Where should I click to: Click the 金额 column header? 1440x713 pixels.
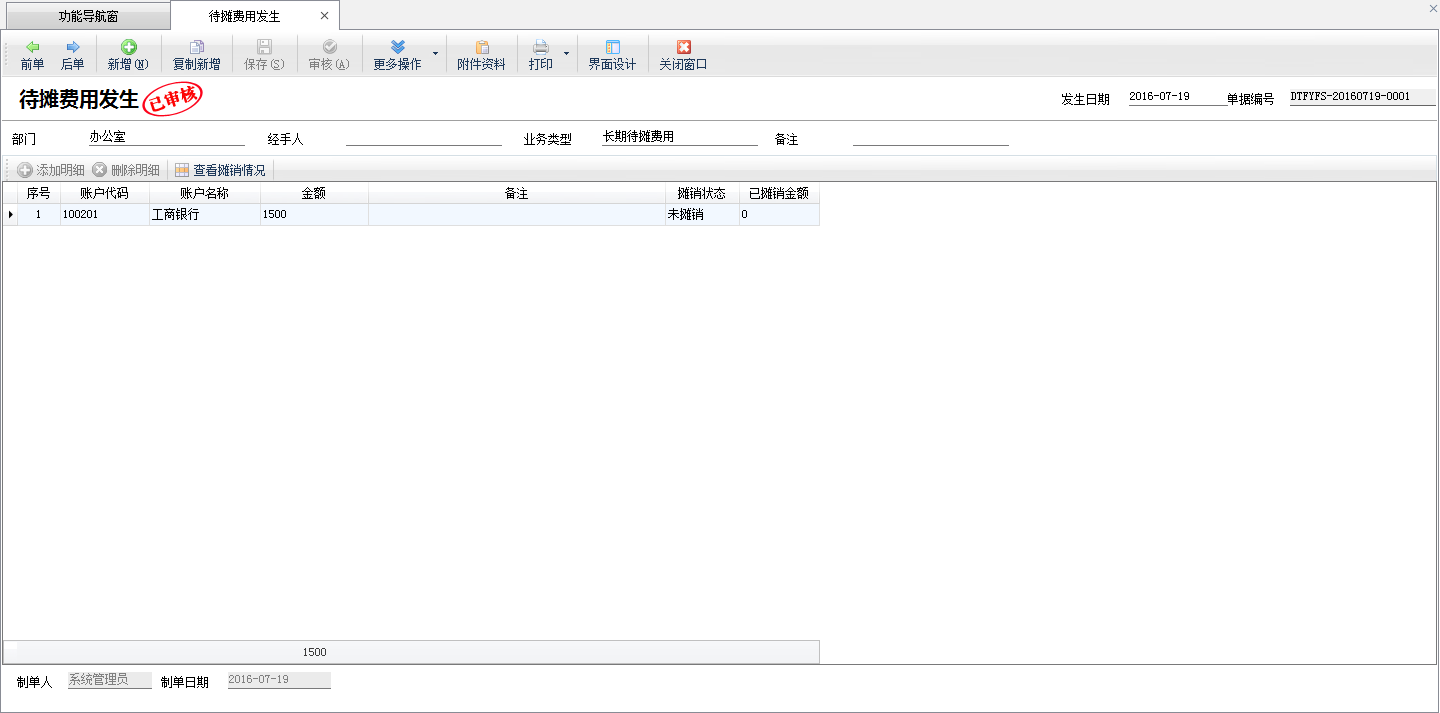(x=314, y=193)
